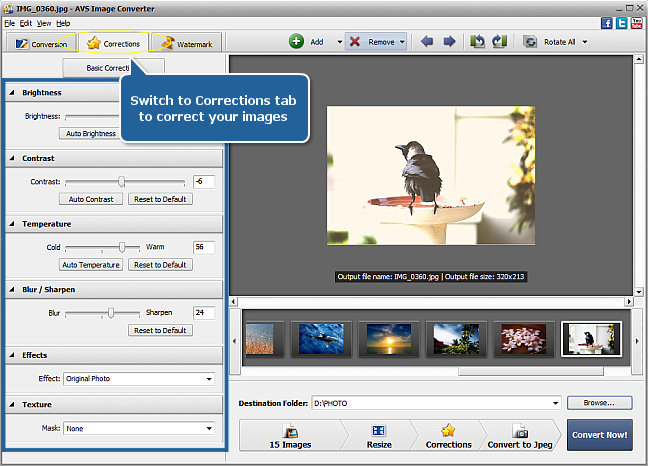Open the File menu
Viewport: 648px width, 466px height.
pyautogui.click(x=10, y=24)
